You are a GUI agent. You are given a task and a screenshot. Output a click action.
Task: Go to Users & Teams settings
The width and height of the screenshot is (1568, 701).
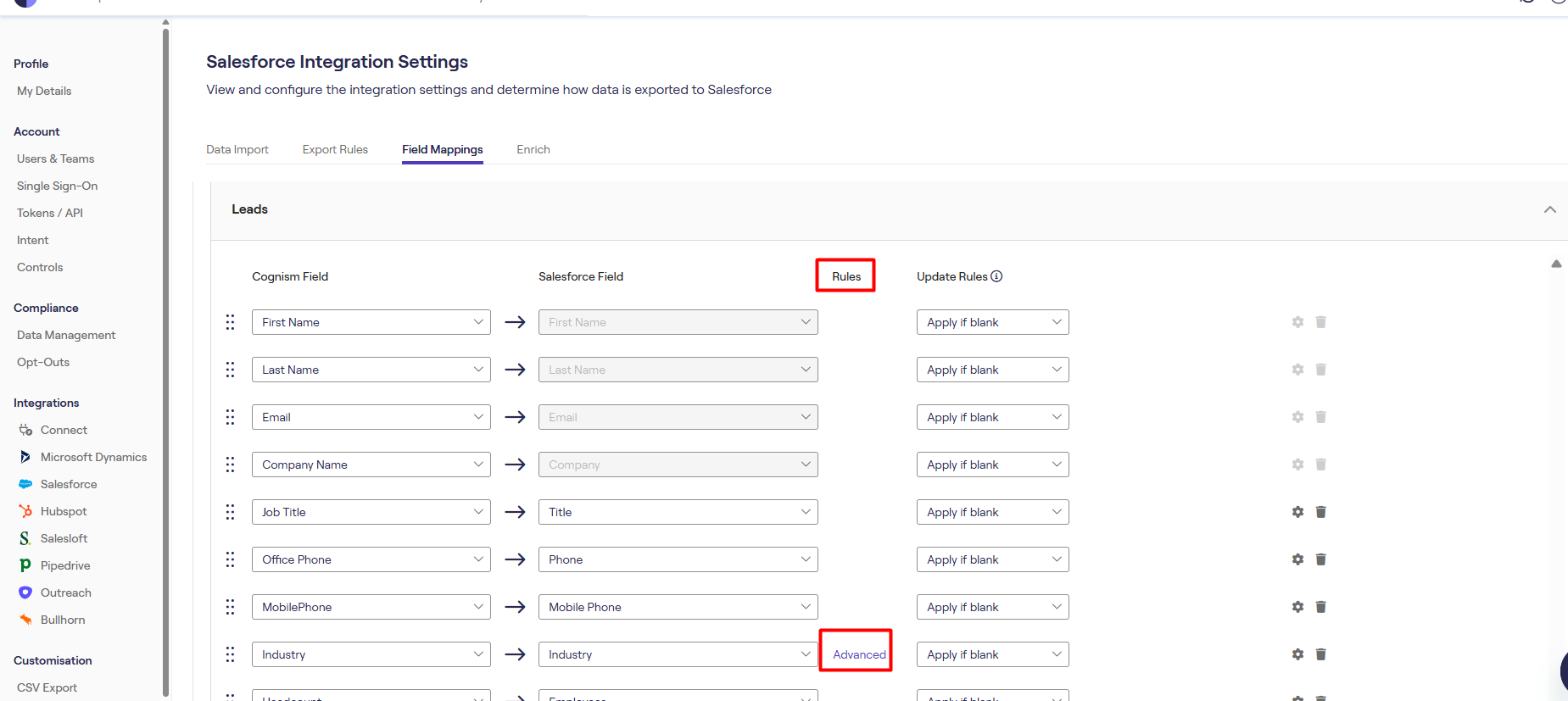55,159
